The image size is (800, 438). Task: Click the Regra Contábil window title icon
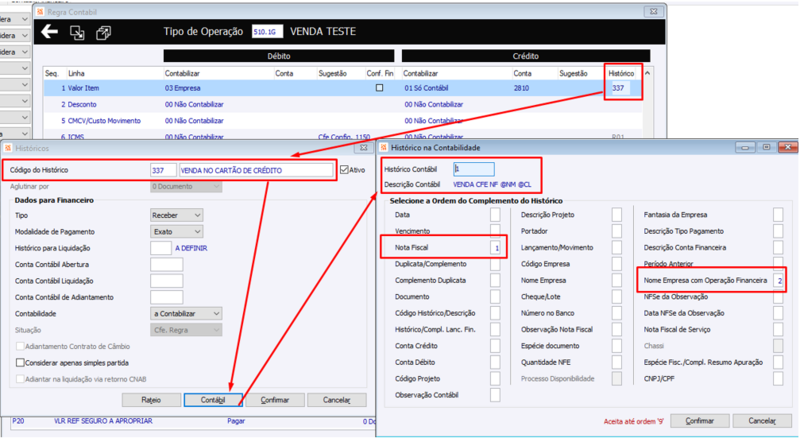tap(40, 11)
